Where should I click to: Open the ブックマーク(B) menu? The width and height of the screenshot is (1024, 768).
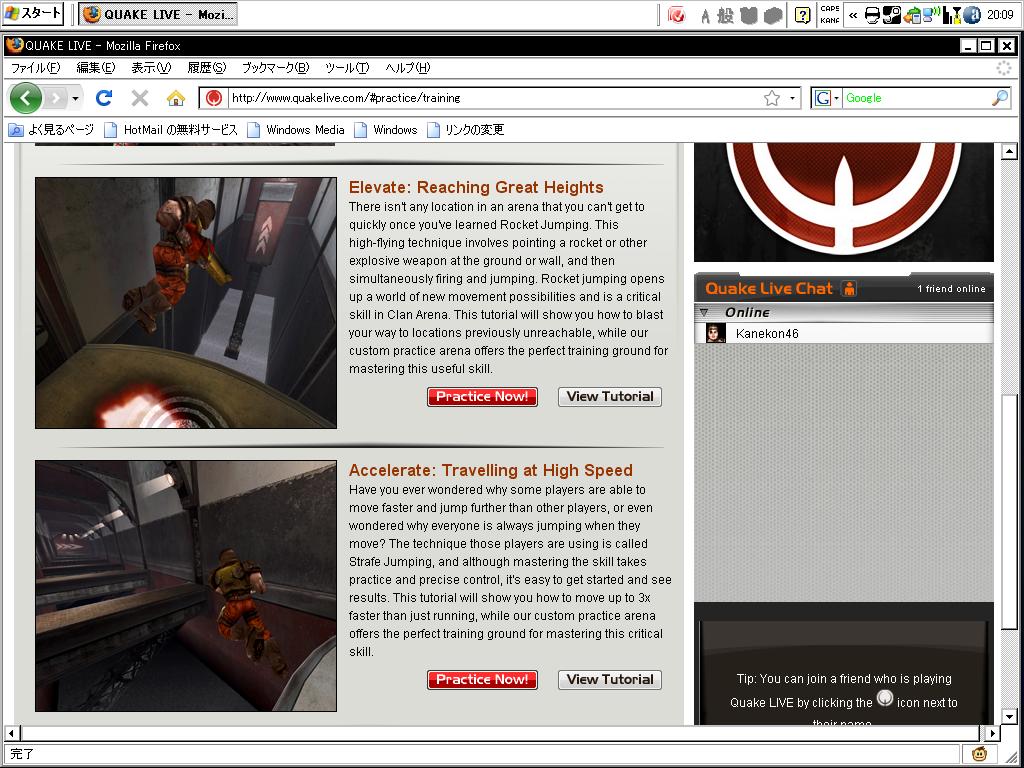point(275,68)
